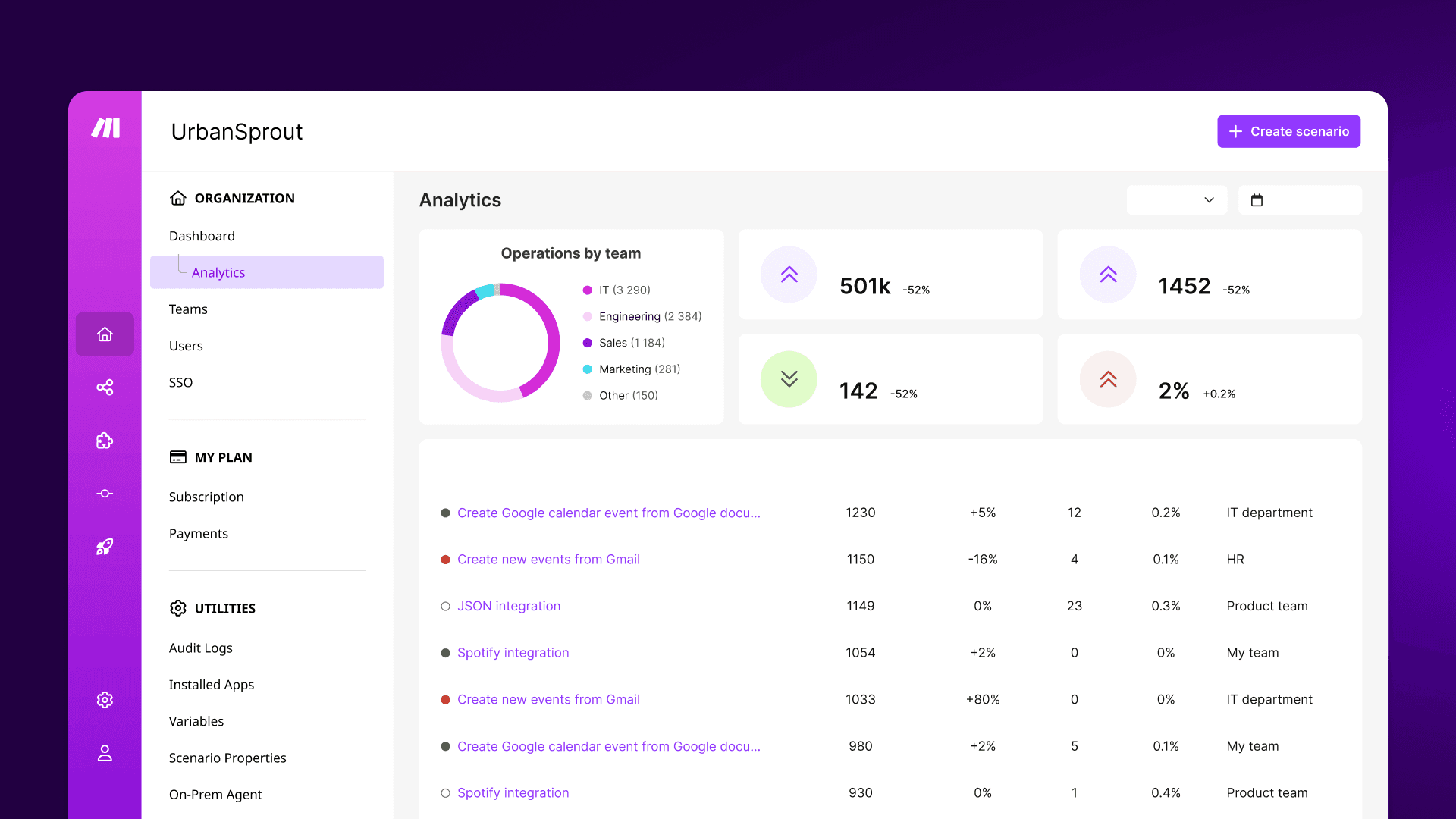Select the Analytics entry under Dashboard
This screenshot has height=819, width=1456.
[x=218, y=272]
